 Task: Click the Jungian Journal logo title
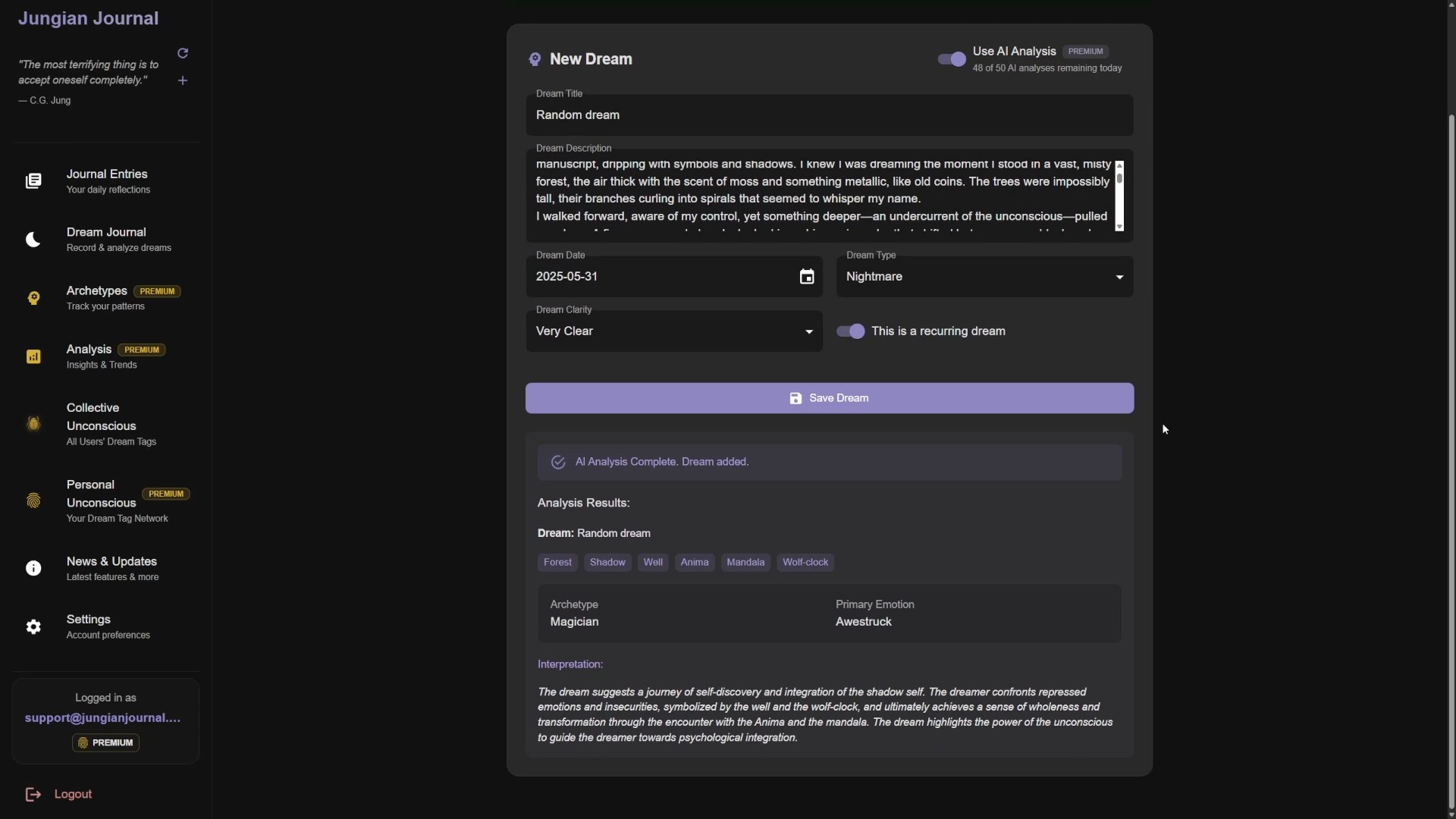[x=88, y=18]
